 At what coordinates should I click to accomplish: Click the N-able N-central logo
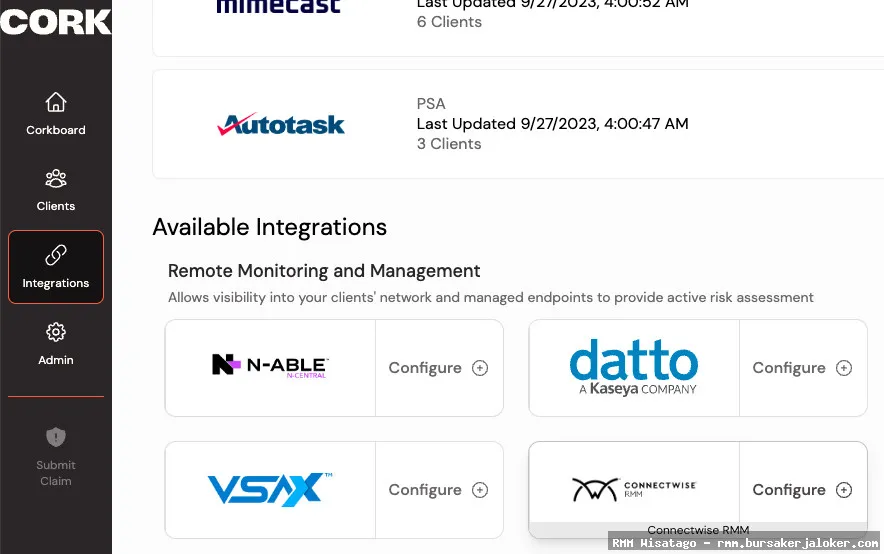click(270, 366)
